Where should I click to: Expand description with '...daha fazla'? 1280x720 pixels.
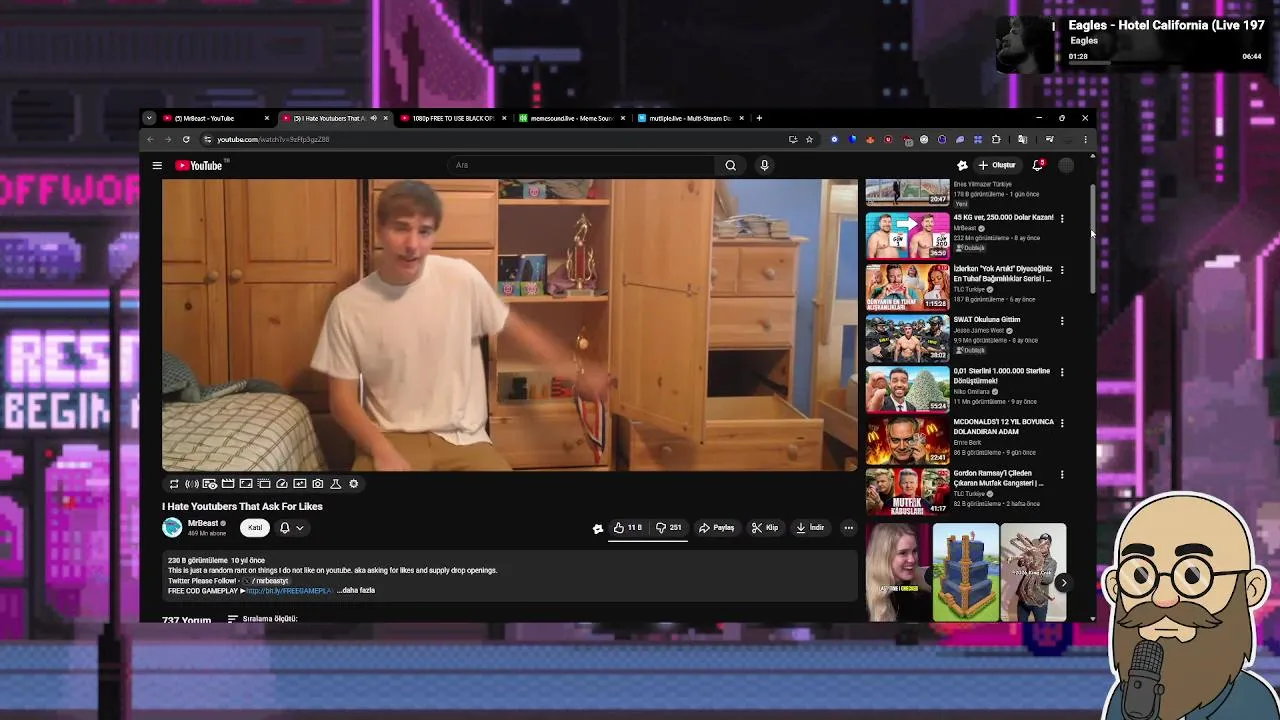(356, 591)
